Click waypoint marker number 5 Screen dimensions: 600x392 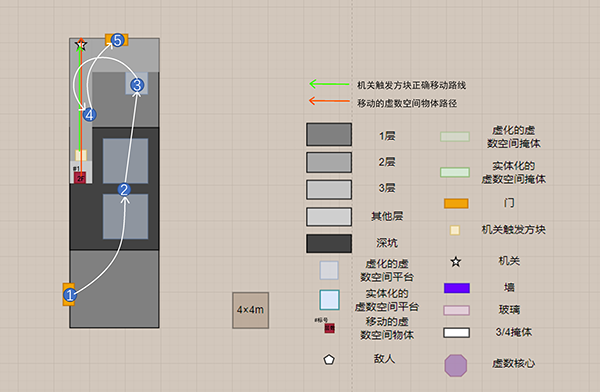(117, 40)
